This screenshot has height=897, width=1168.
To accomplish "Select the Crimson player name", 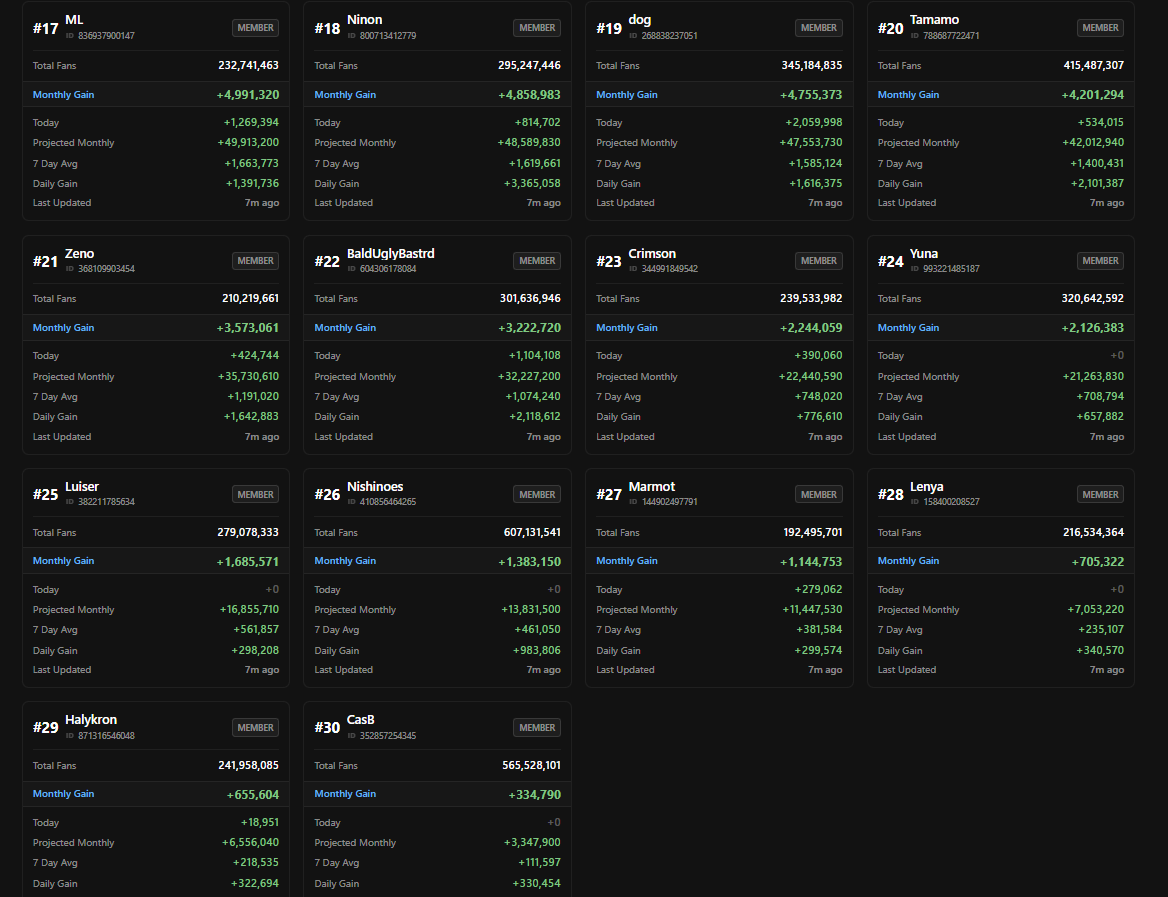I will [652, 253].
